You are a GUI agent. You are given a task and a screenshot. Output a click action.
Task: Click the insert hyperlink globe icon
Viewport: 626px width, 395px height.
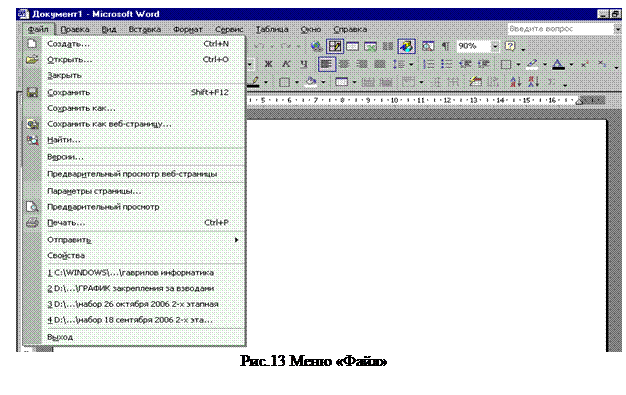coord(316,46)
